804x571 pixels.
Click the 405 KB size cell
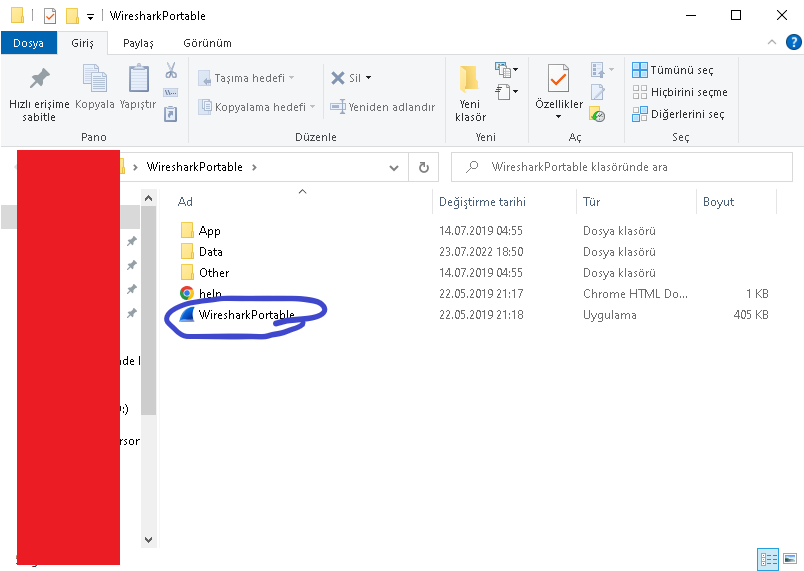[x=751, y=315]
